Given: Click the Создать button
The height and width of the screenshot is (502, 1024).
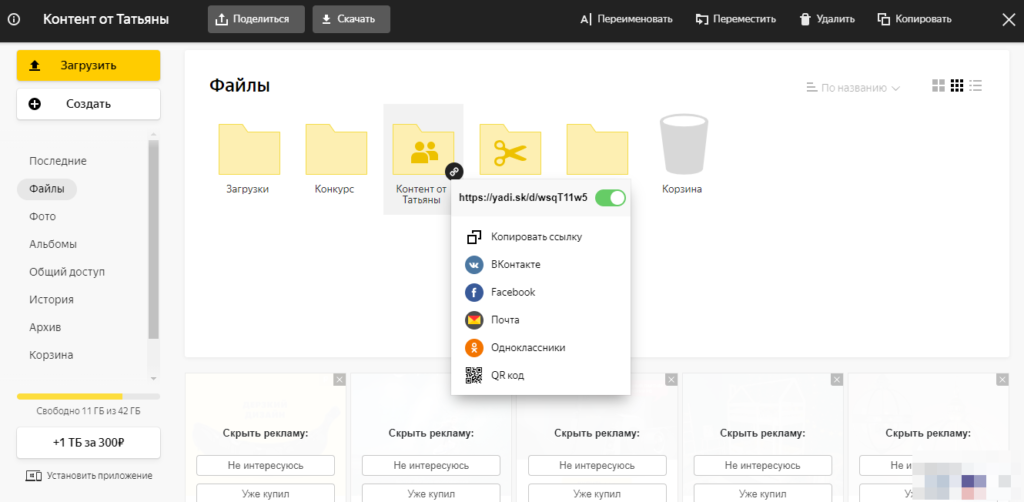Looking at the screenshot, I should coord(88,104).
